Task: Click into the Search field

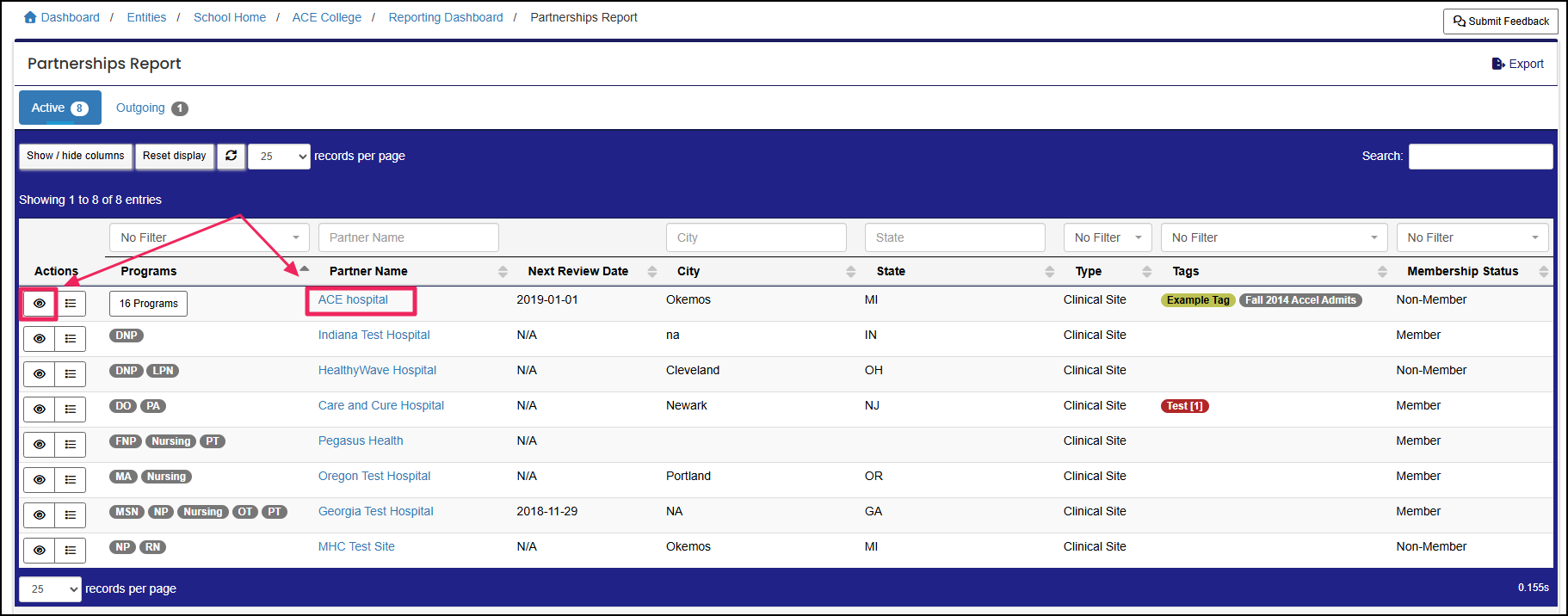Action: [1480, 157]
